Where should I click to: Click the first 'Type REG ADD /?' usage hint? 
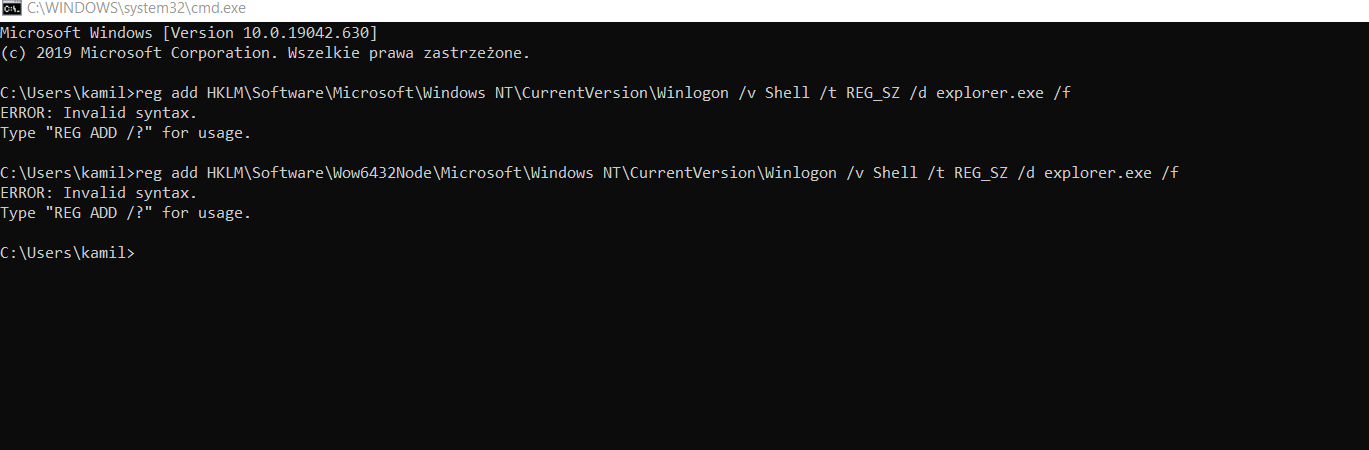tap(126, 133)
